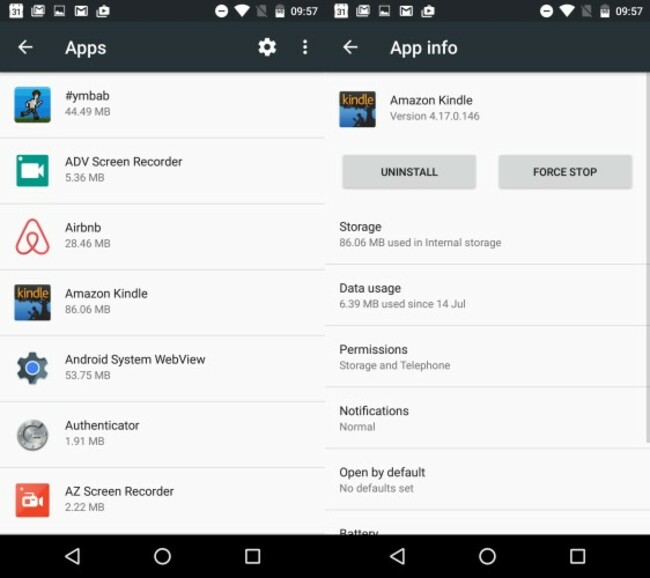Open Apps settings gear icon

pyautogui.click(x=267, y=47)
